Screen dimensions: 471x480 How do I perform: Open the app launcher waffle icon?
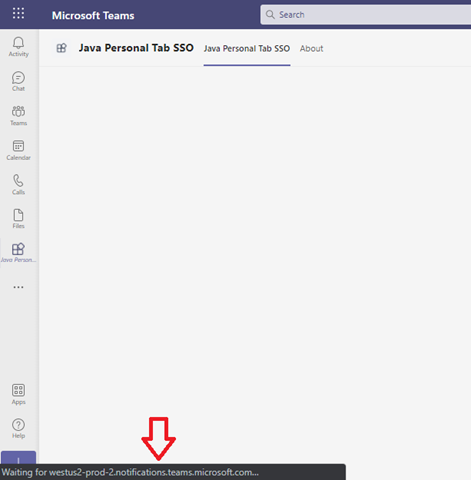pyautogui.click(x=18, y=13)
